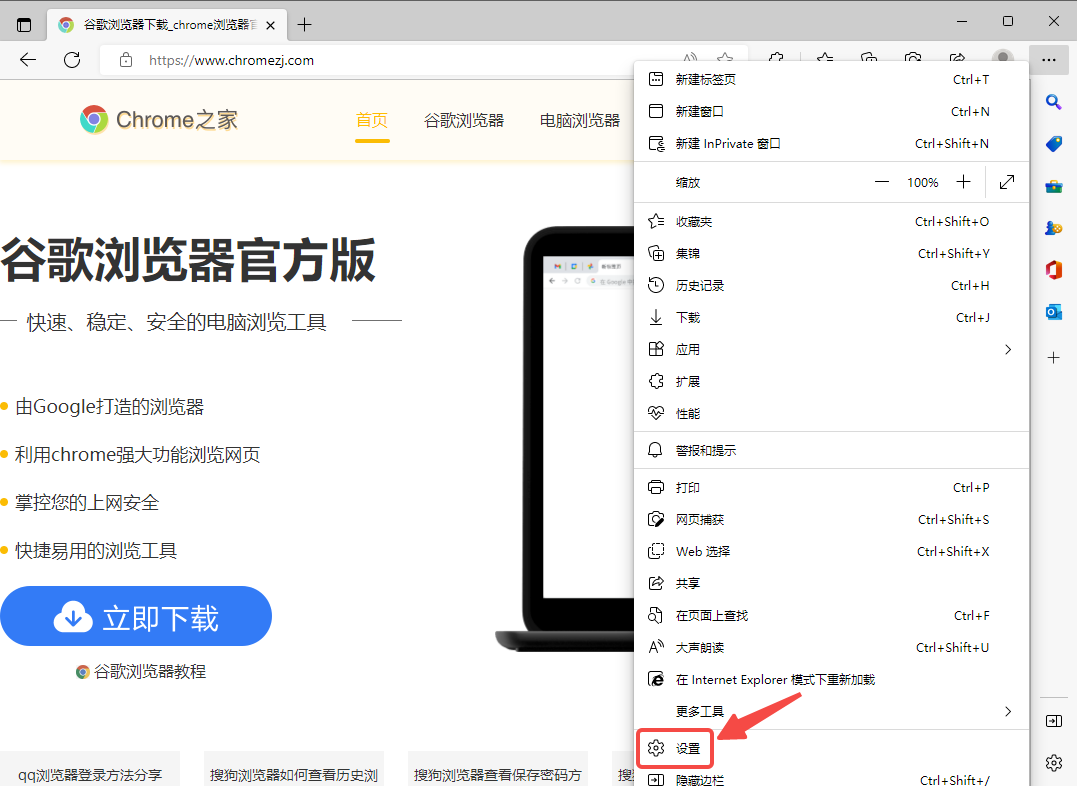This screenshot has height=786, width=1077.
Task: Select 打印 from the menu
Action: 831,487
